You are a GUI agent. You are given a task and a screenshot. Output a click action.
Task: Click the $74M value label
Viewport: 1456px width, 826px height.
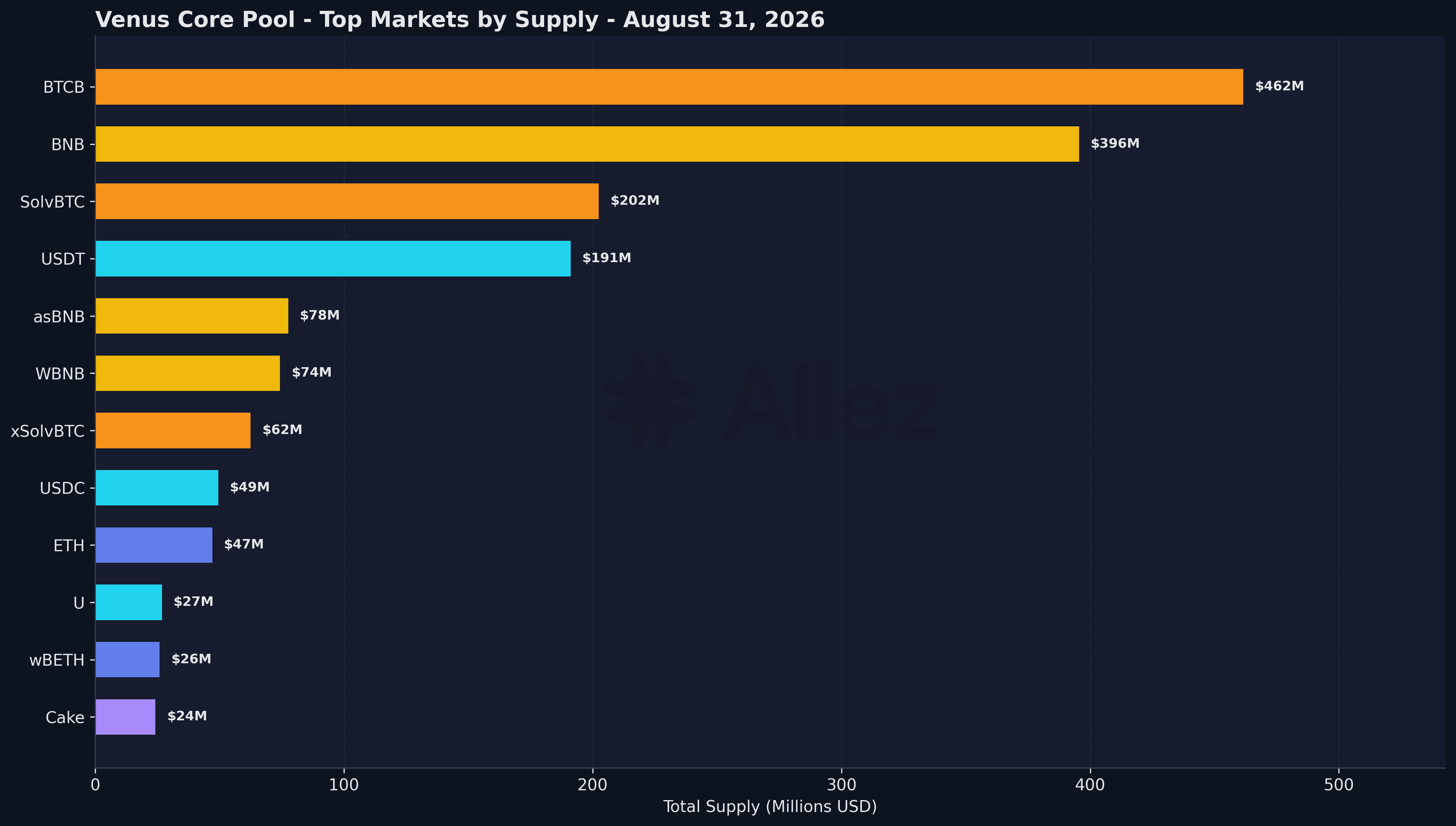(312, 373)
